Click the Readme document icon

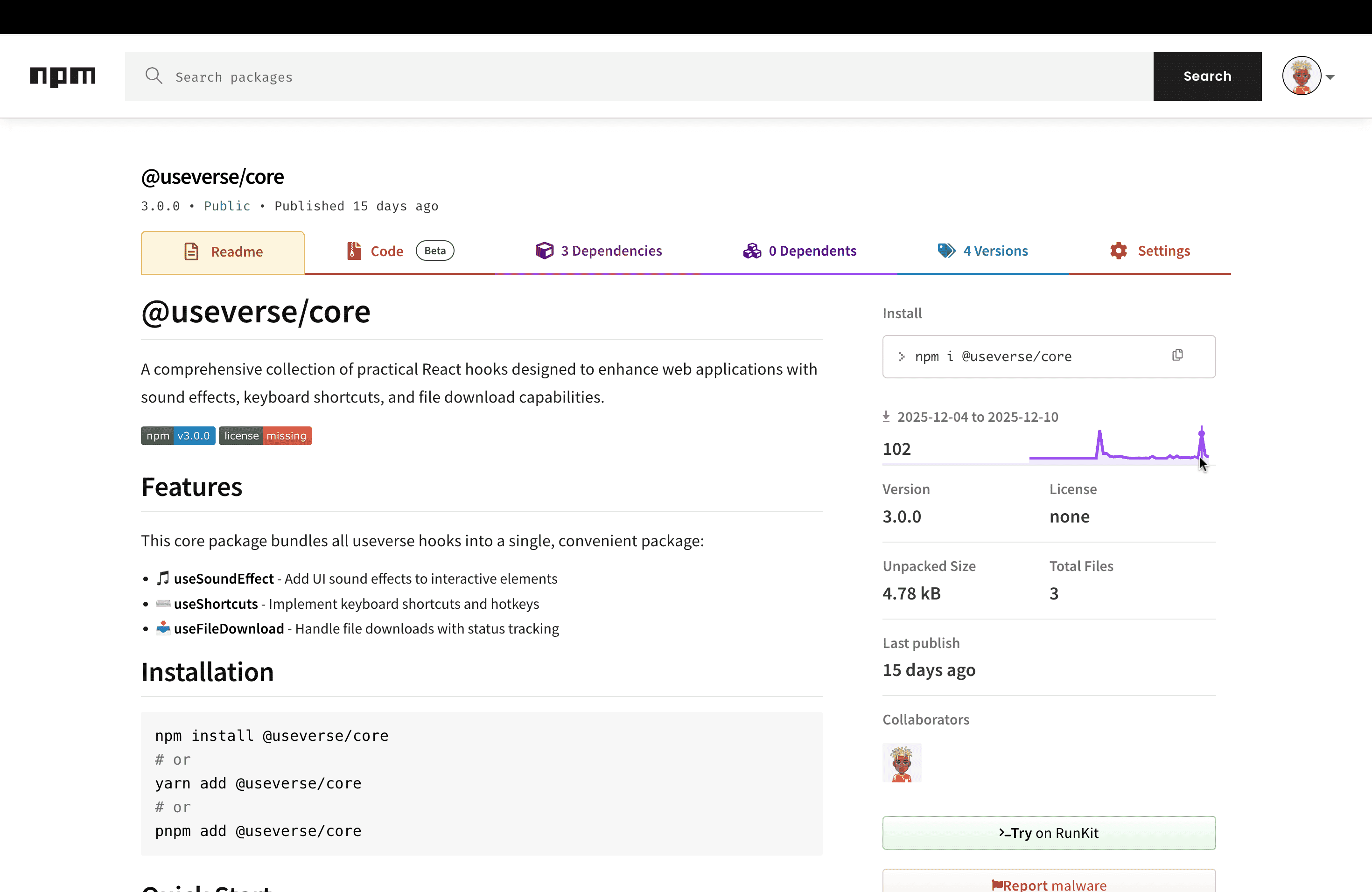[192, 251]
